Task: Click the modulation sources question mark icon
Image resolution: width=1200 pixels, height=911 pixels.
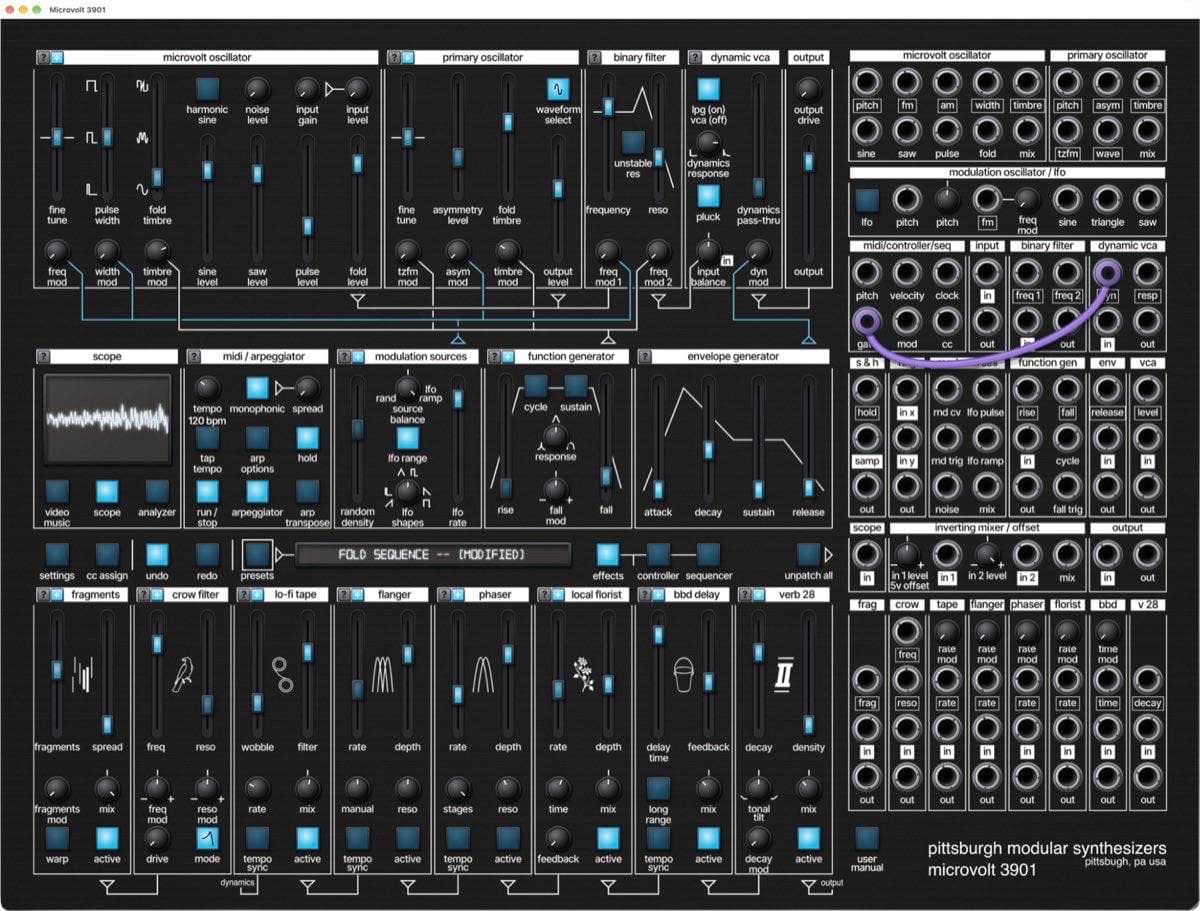Action: click(343, 357)
